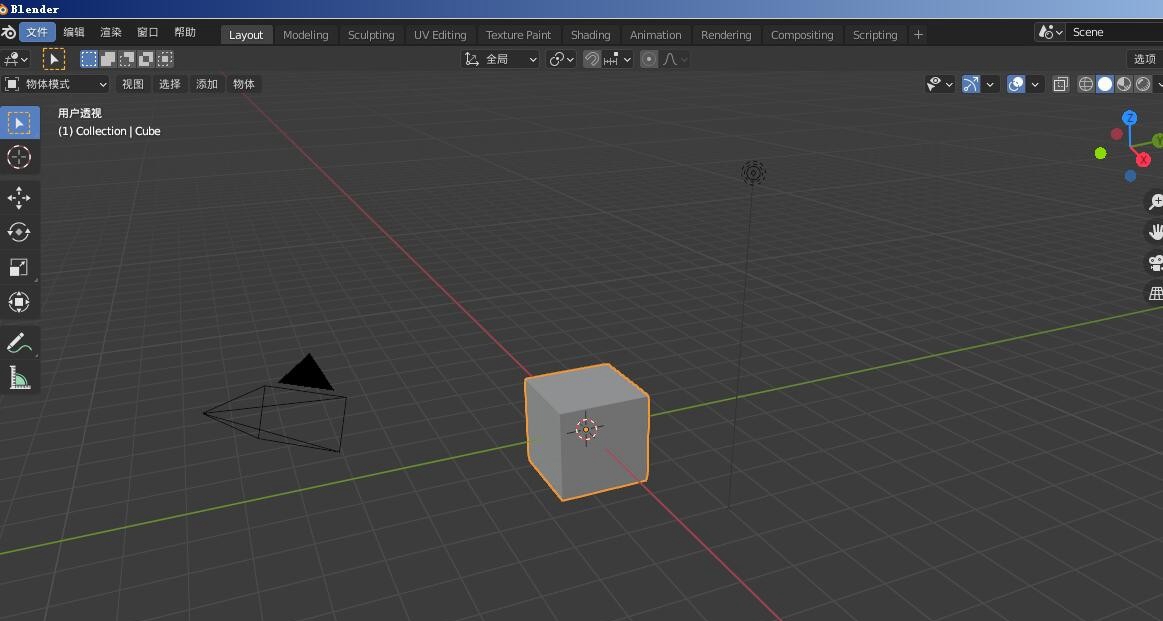Image resolution: width=1163 pixels, height=621 pixels.
Task: Set selection mode to intersect selection
Action: pos(165,59)
